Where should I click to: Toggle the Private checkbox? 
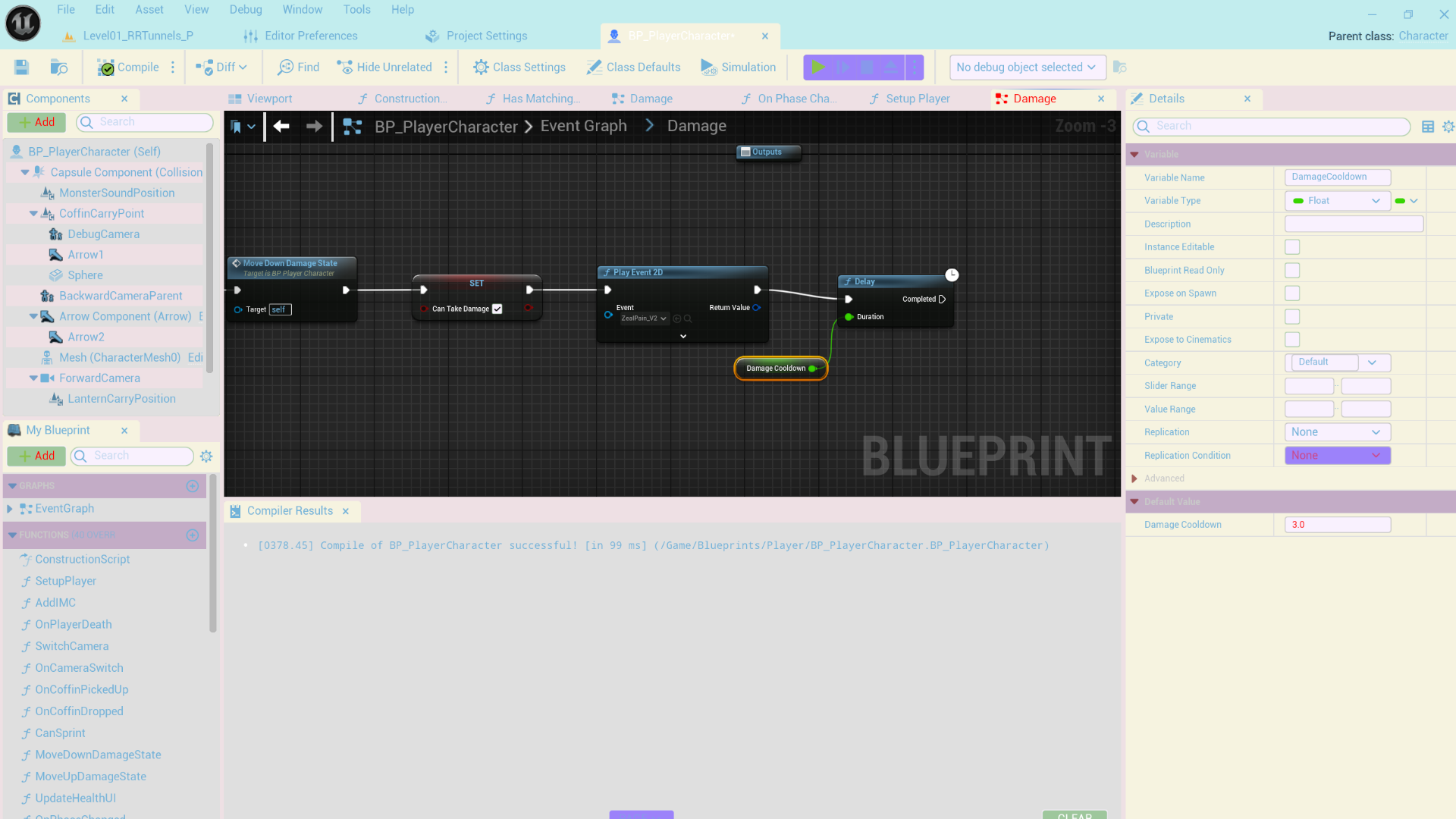point(1292,317)
